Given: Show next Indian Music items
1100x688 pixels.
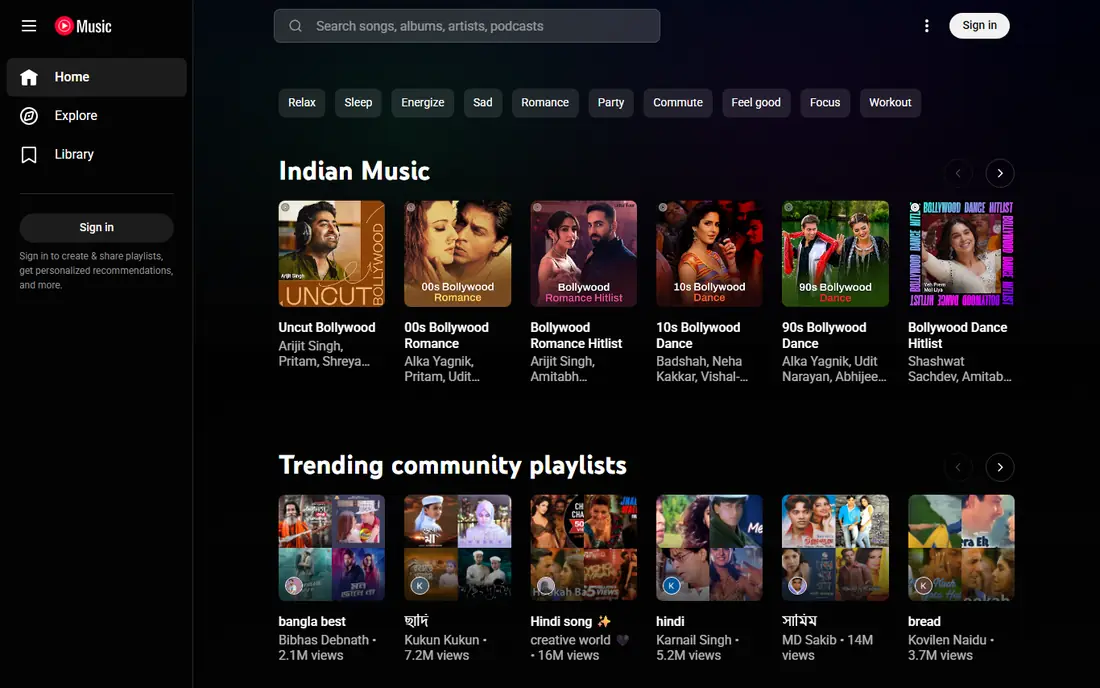Looking at the screenshot, I should pyautogui.click(x=1000, y=173).
